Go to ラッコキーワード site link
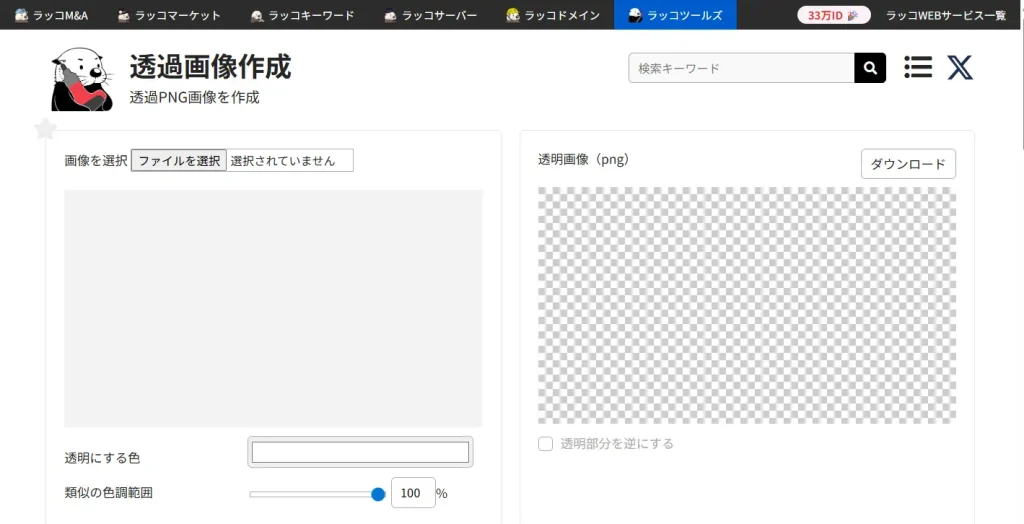1024x524 pixels. click(x=302, y=15)
